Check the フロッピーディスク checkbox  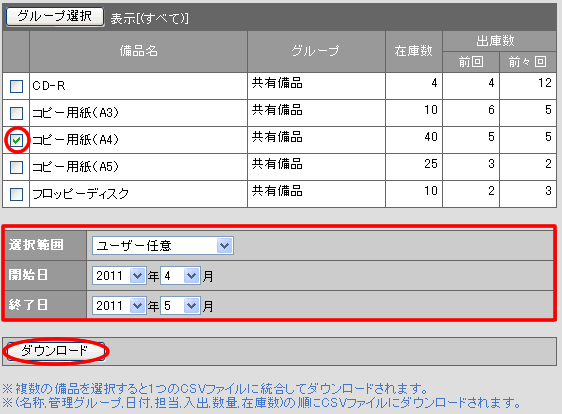16,194
